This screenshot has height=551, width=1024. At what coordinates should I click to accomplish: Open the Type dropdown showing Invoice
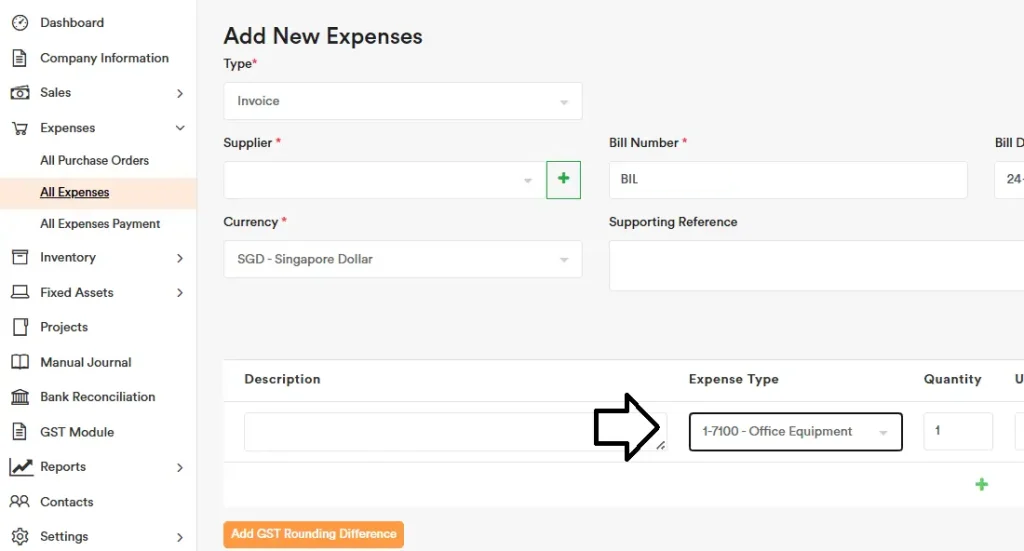pyautogui.click(x=402, y=101)
